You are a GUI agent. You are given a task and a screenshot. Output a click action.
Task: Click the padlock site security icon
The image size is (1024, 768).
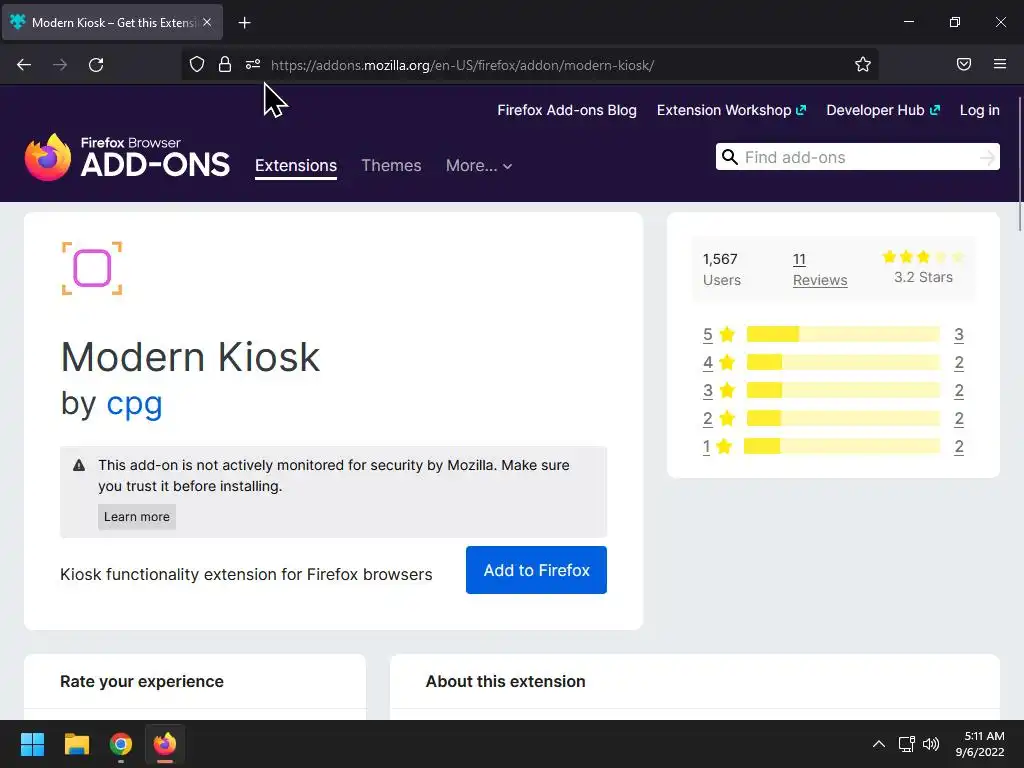pos(225,64)
